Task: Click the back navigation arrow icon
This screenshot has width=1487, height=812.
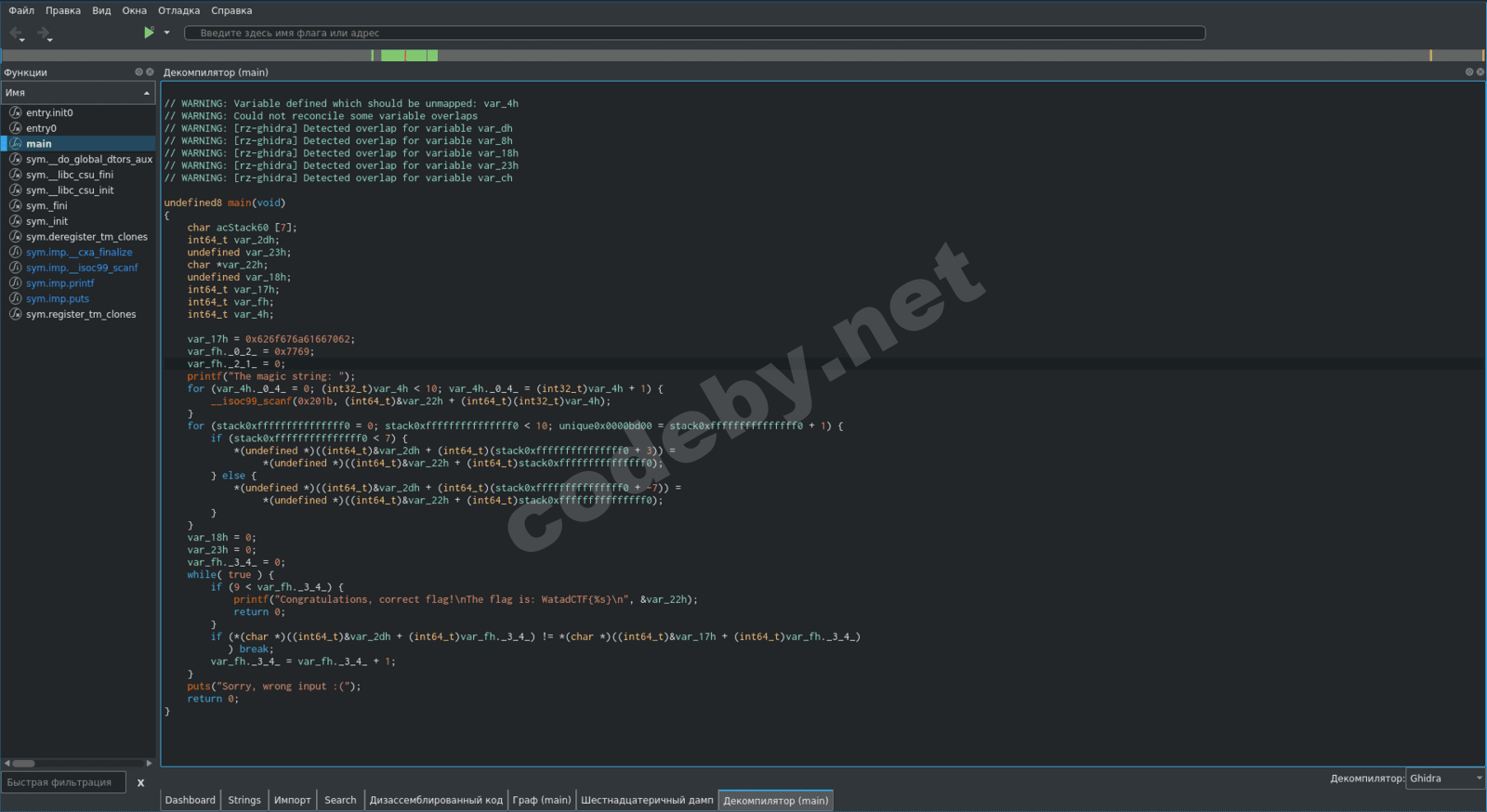Action: click(16, 33)
